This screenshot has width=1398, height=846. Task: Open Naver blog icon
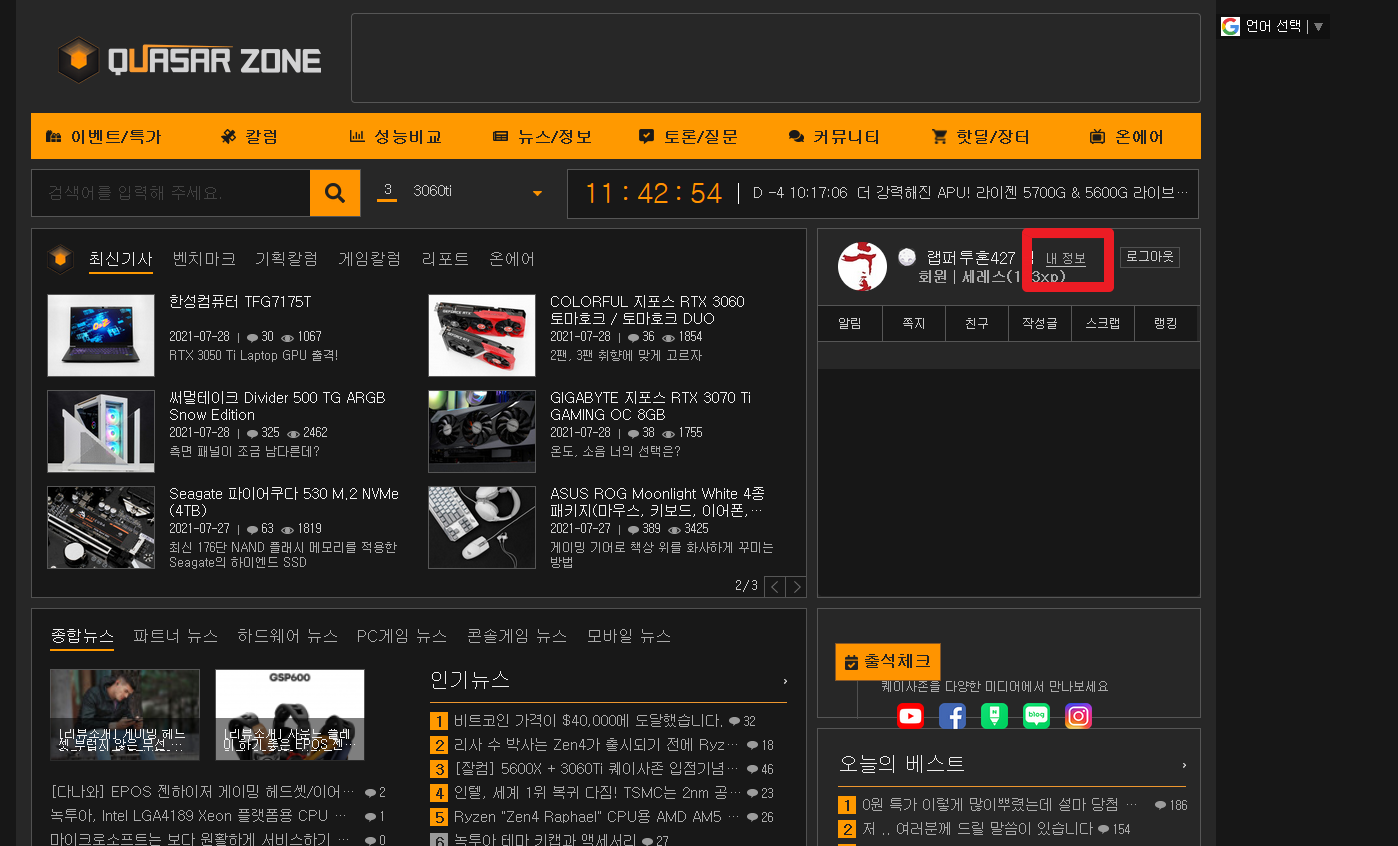[x=1036, y=716]
